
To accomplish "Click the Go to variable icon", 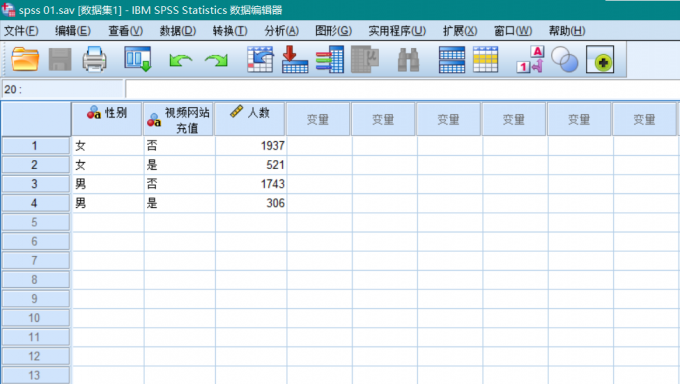I will point(295,59).
